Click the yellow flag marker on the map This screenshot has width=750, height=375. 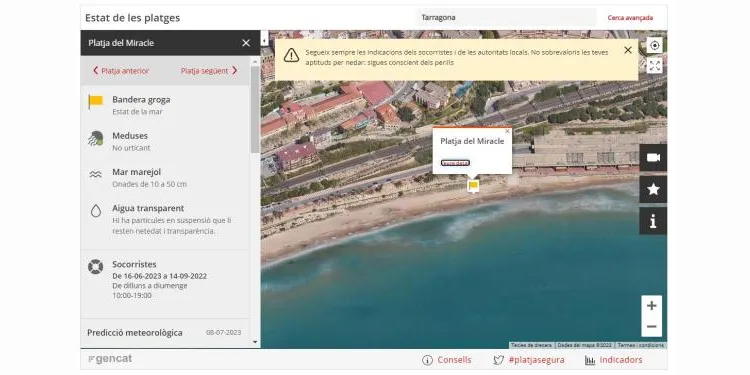(x=474, y=186)
